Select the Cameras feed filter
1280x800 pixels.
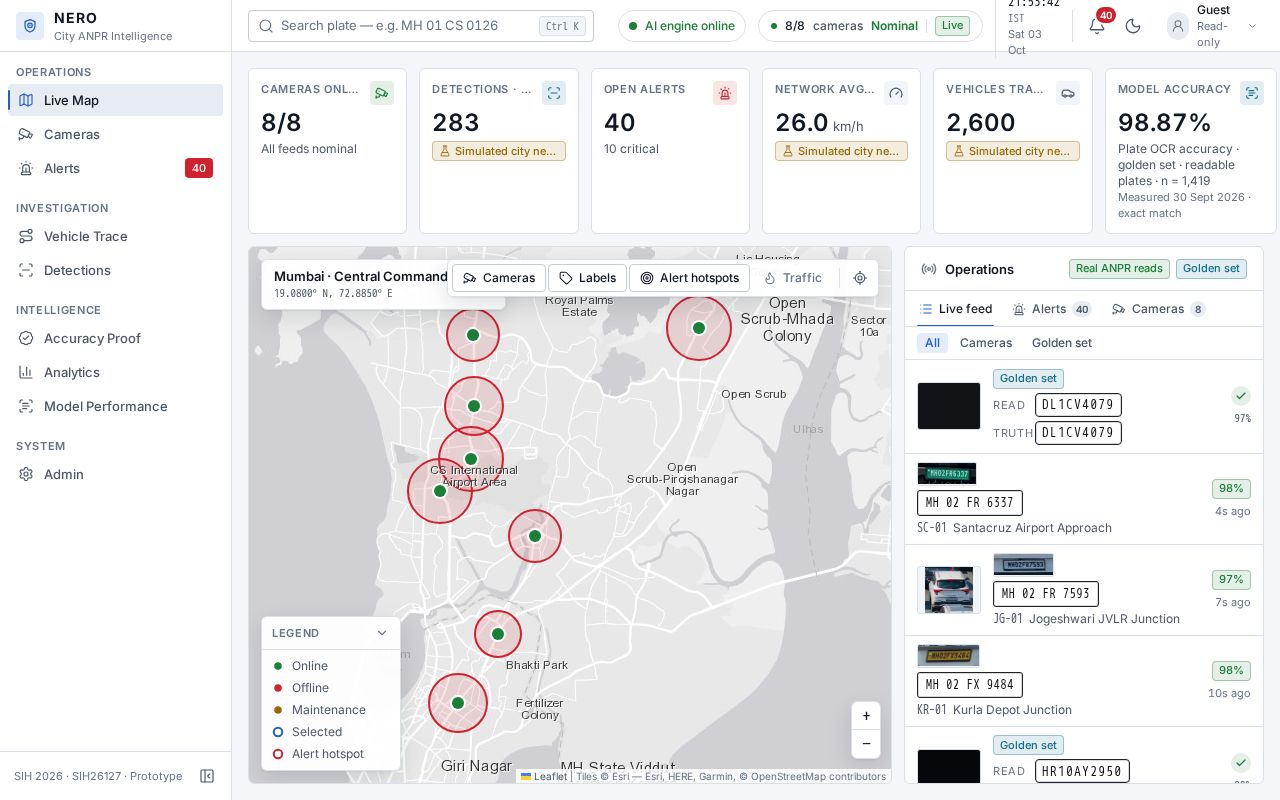[x=986, y=343]
